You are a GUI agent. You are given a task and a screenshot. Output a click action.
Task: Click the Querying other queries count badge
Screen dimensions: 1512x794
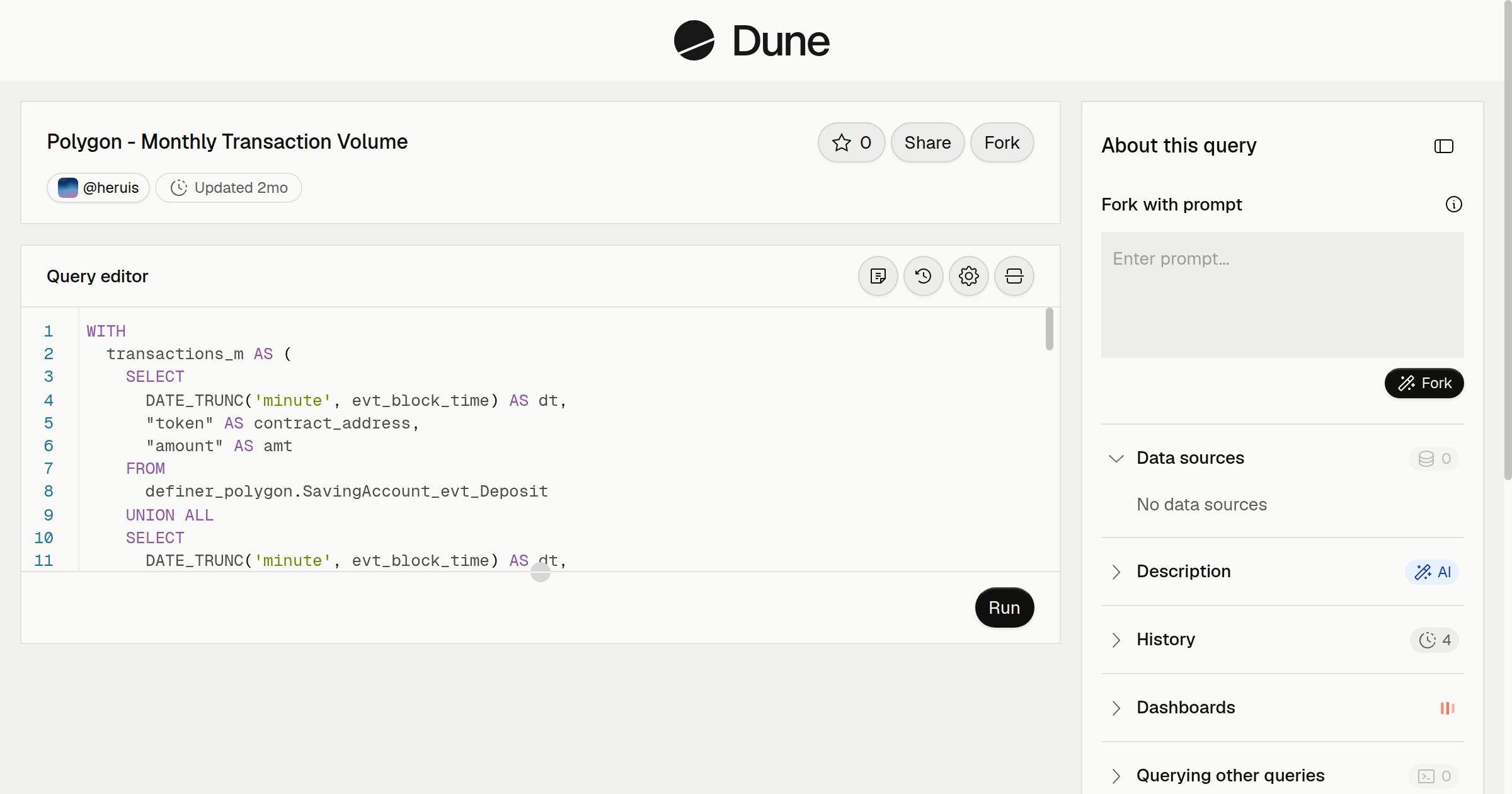pyautogui.click(x=1434, y=776)
